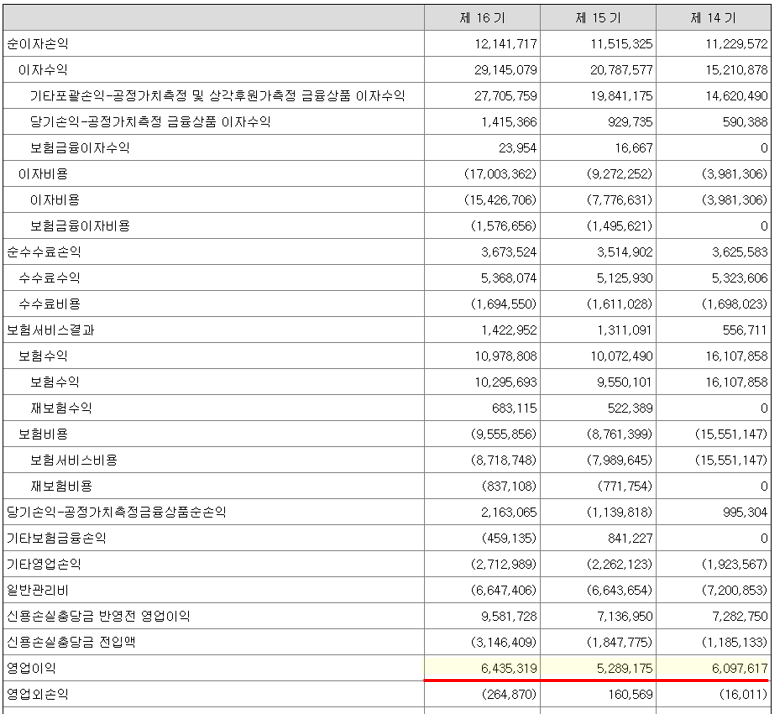The width and height of the screenshot is (778, 719).
Task: Click the value (17,003,362)
Action: (500, 174)
